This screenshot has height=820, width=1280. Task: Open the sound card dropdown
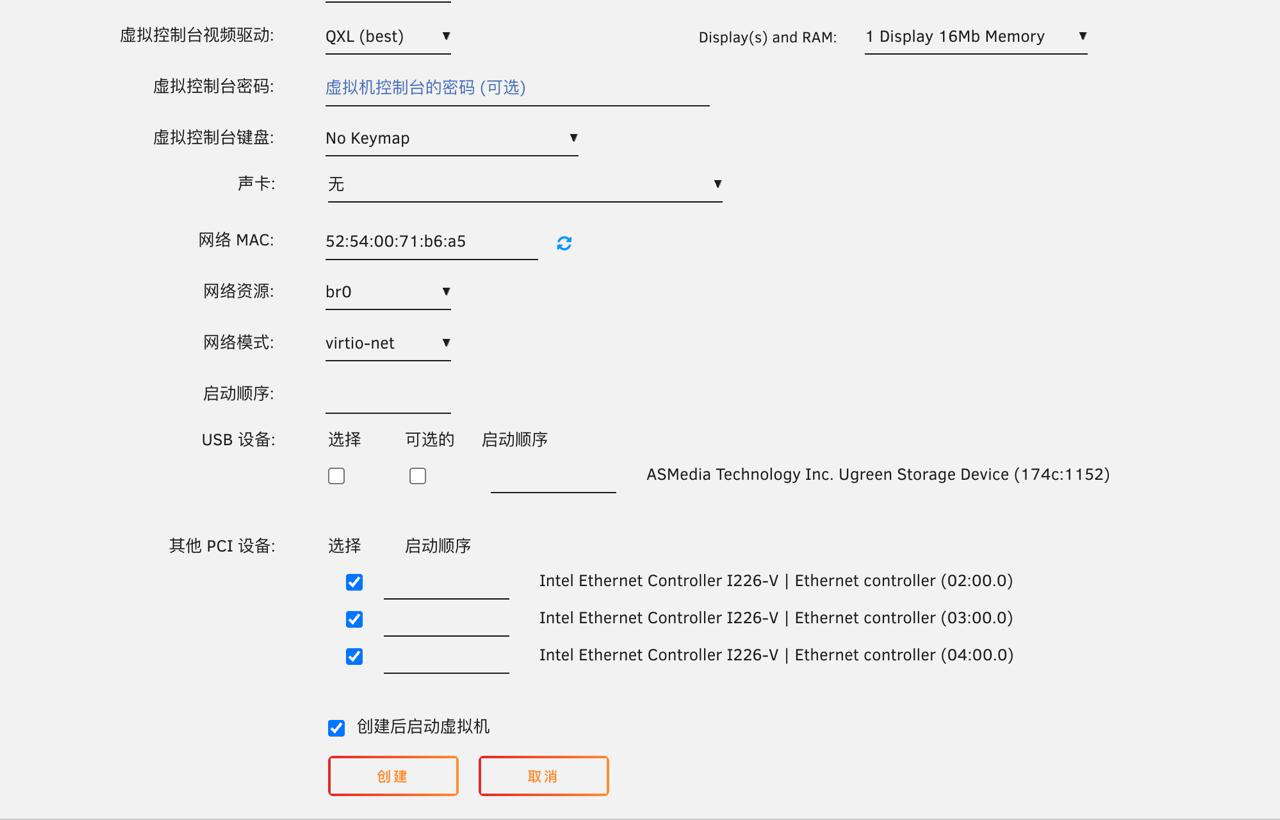[x=524, y=184]
